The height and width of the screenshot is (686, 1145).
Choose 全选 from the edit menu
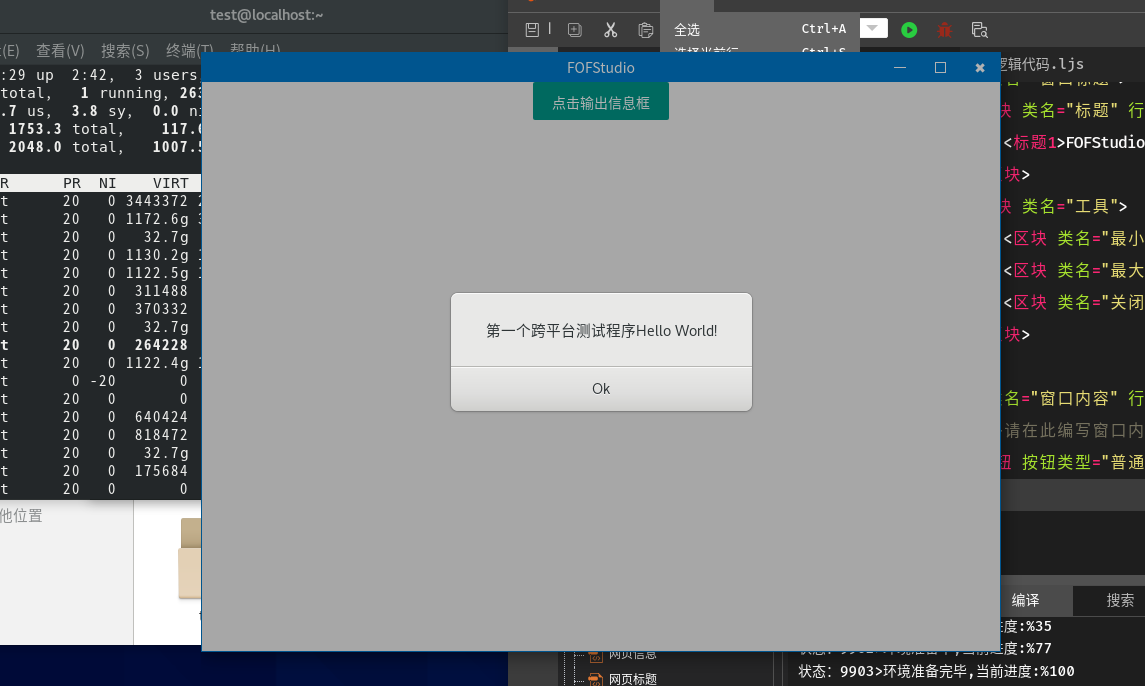[x=759, y=29]
